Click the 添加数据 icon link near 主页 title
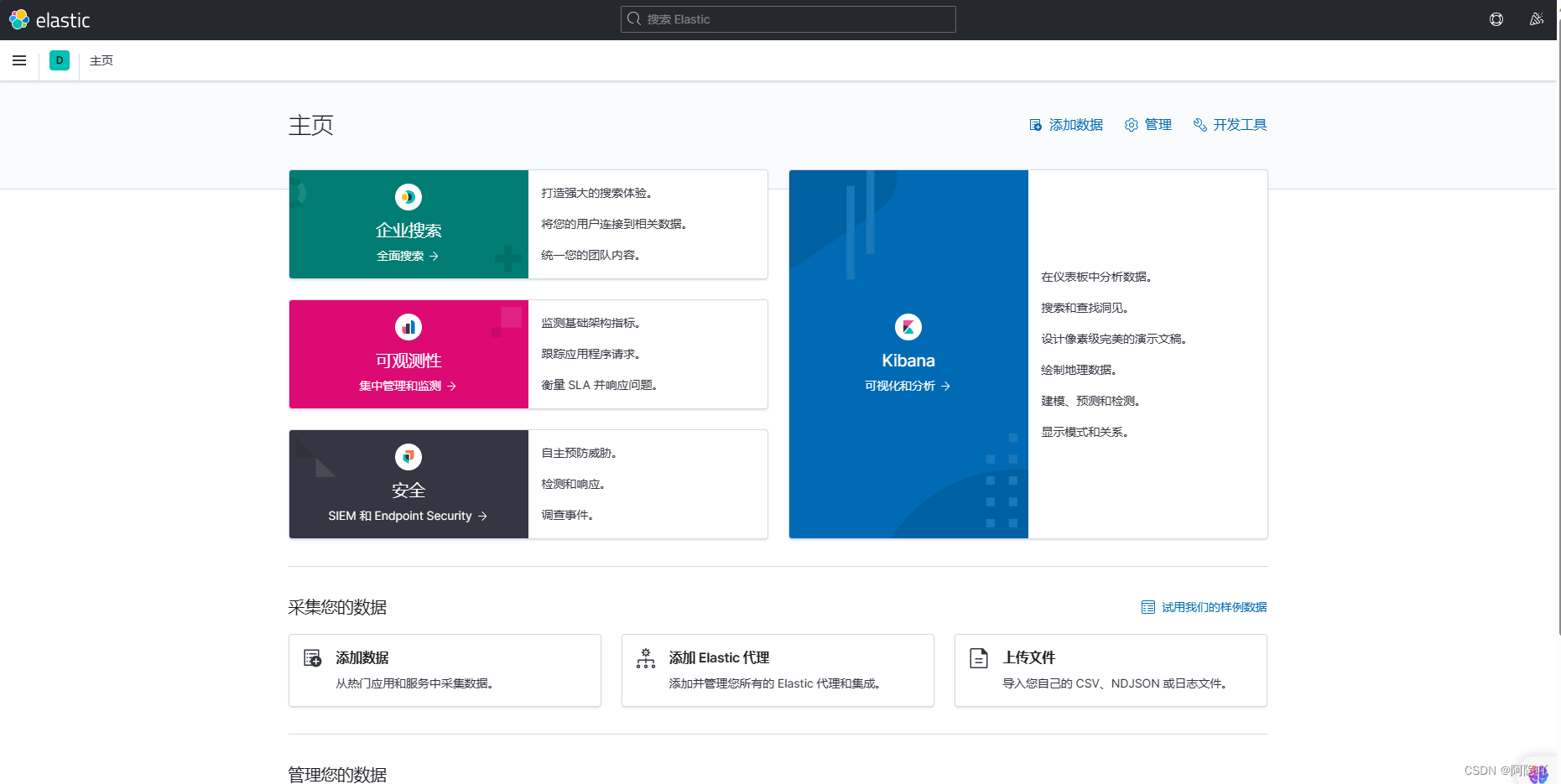The height and width of the screenshot is (784, 1561). (x=1035, y=124)
